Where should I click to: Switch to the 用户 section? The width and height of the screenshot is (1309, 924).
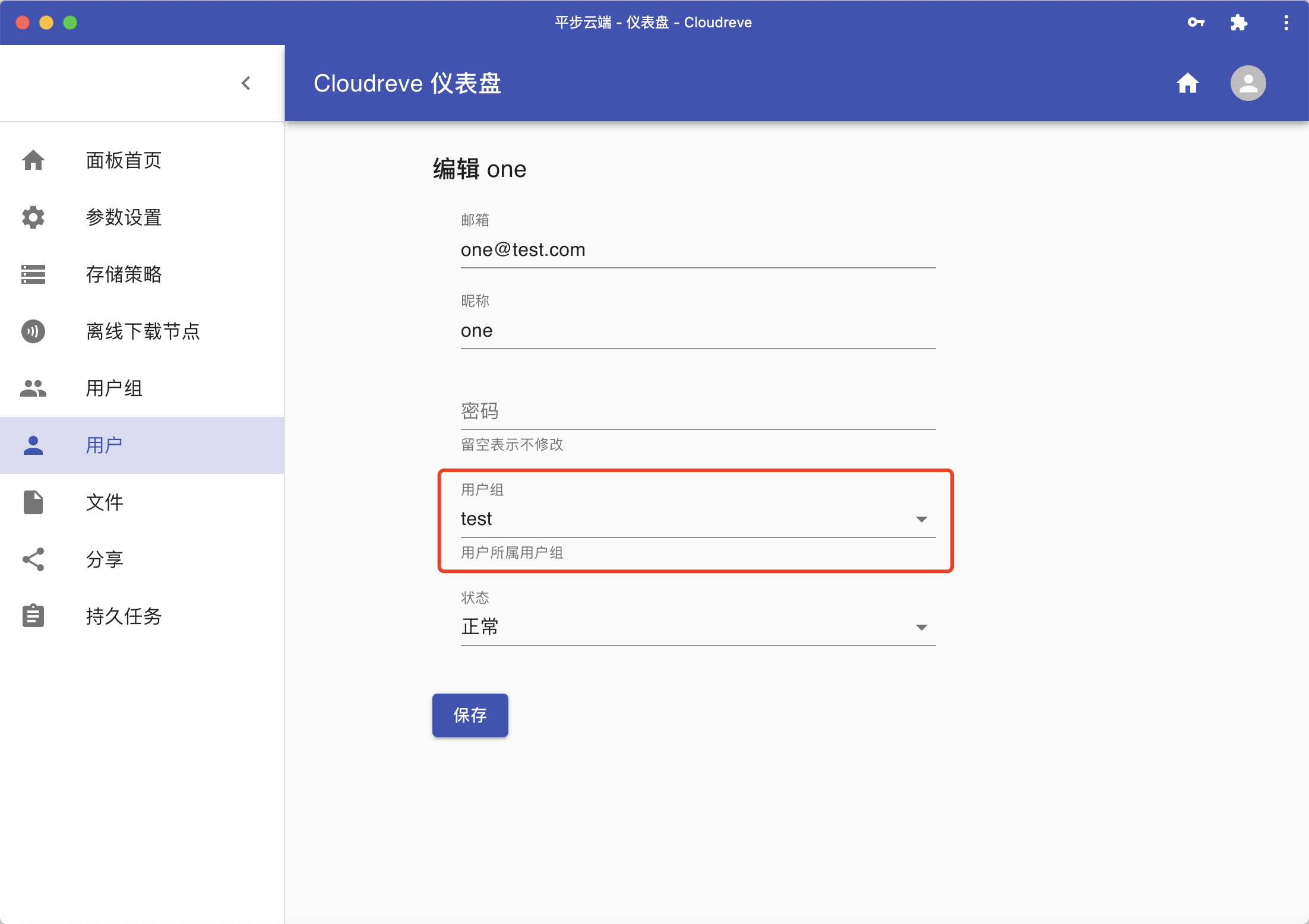[x=105, y=445]
